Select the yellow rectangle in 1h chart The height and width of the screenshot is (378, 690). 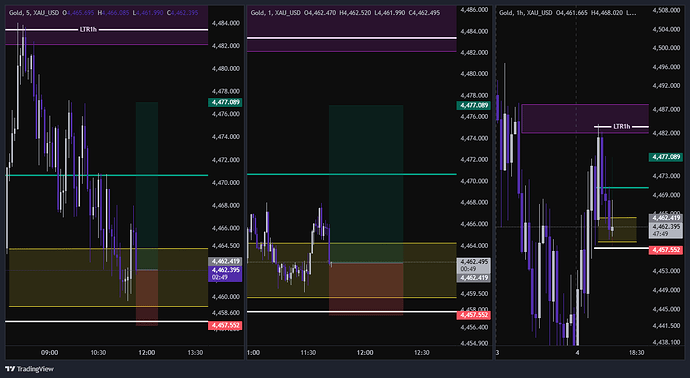coord(617,229)
